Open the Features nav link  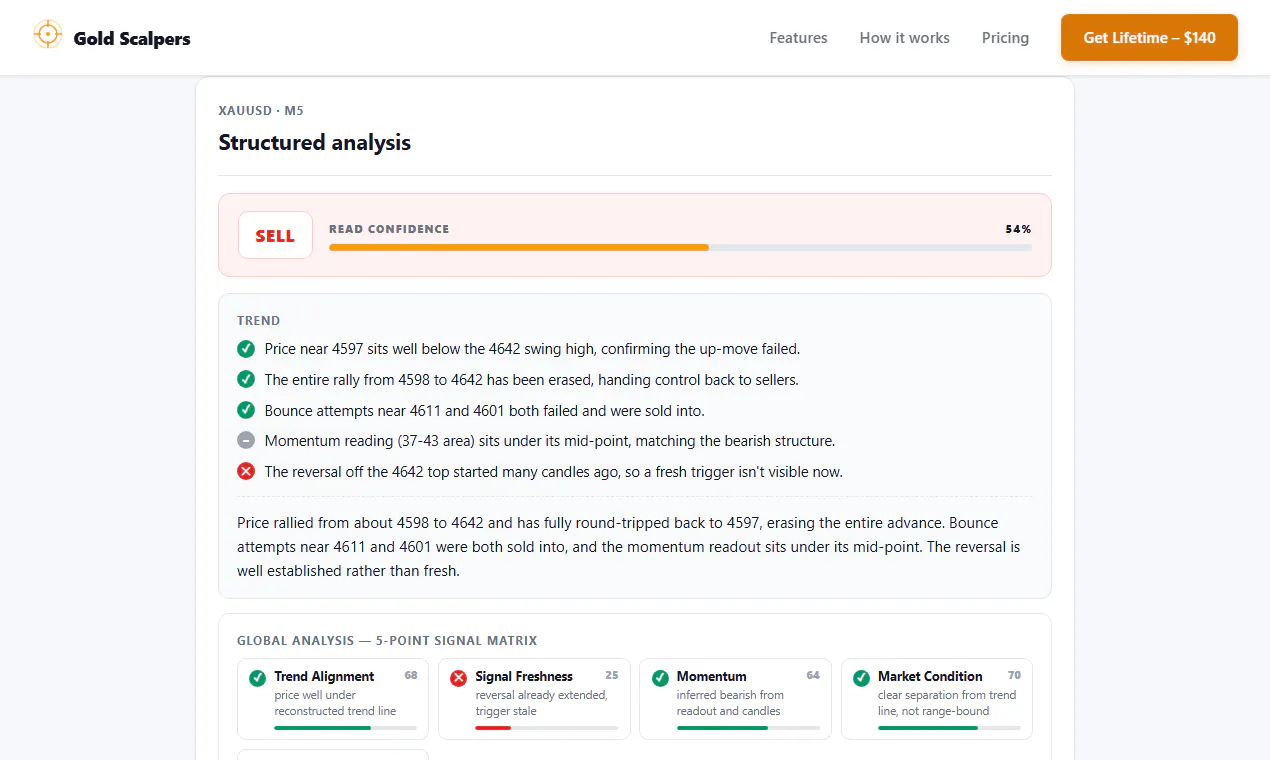coord(798,38)
